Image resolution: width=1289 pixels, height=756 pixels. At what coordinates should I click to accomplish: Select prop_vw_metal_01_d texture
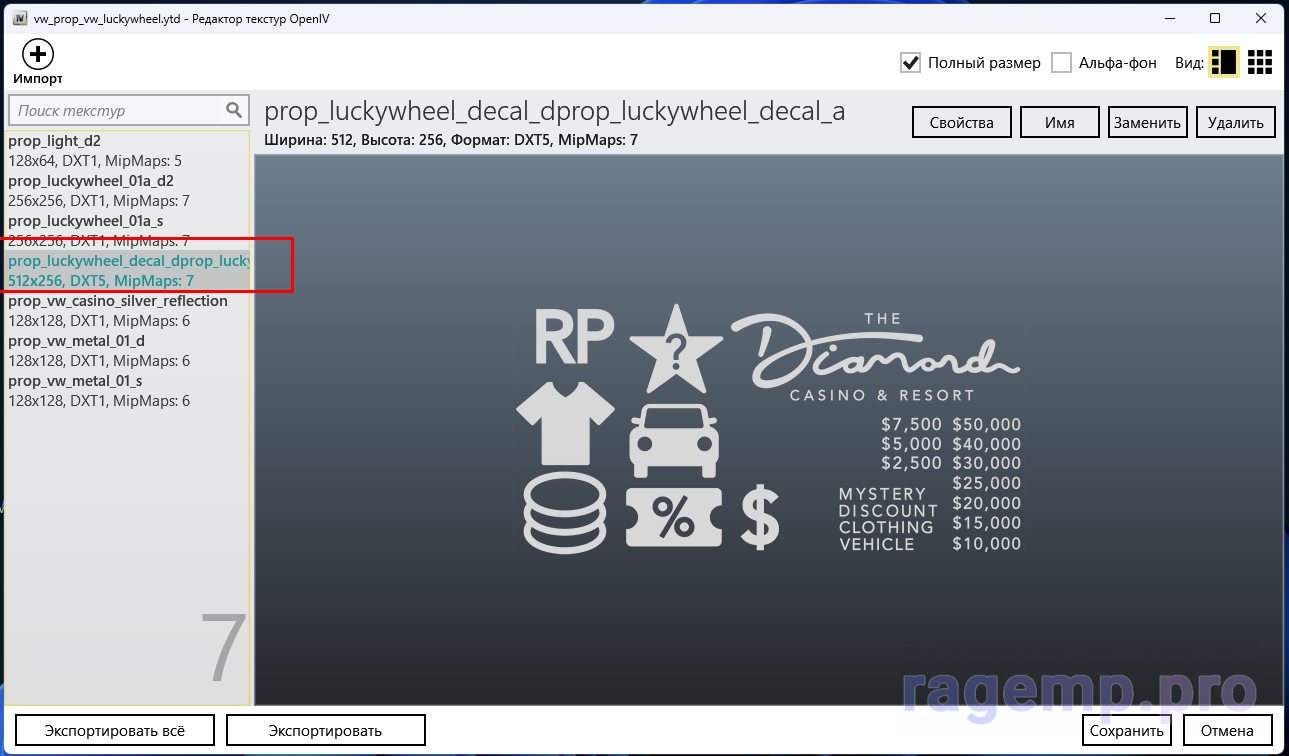coord(127,351)
